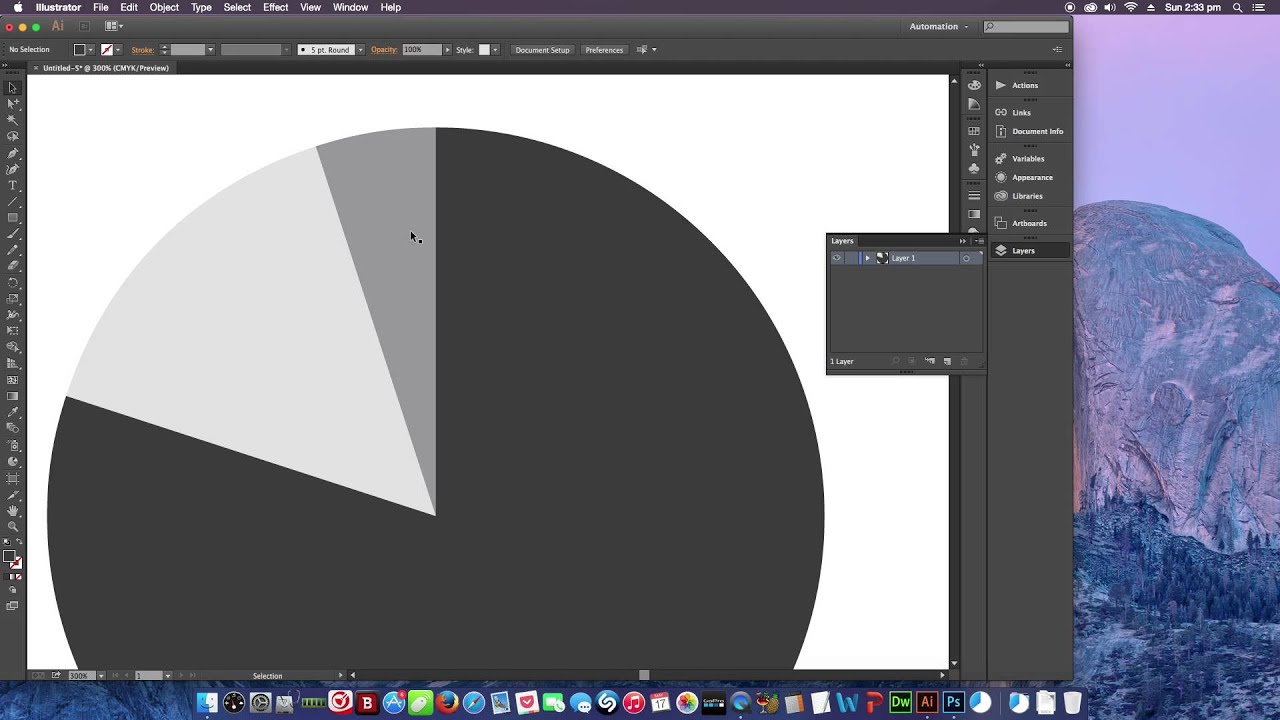Expand Layer 1 disclosure triangle
1280x720 pixels.
(x=868, y=258)
